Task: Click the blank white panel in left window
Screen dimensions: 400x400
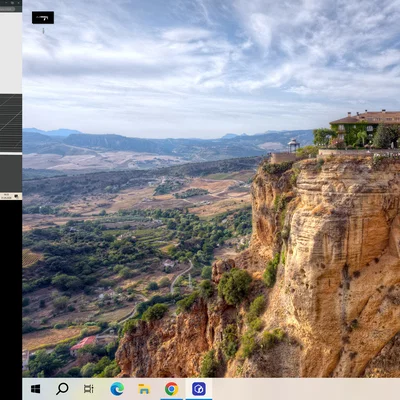Action: pyautogui.click(x=11, y=53)
